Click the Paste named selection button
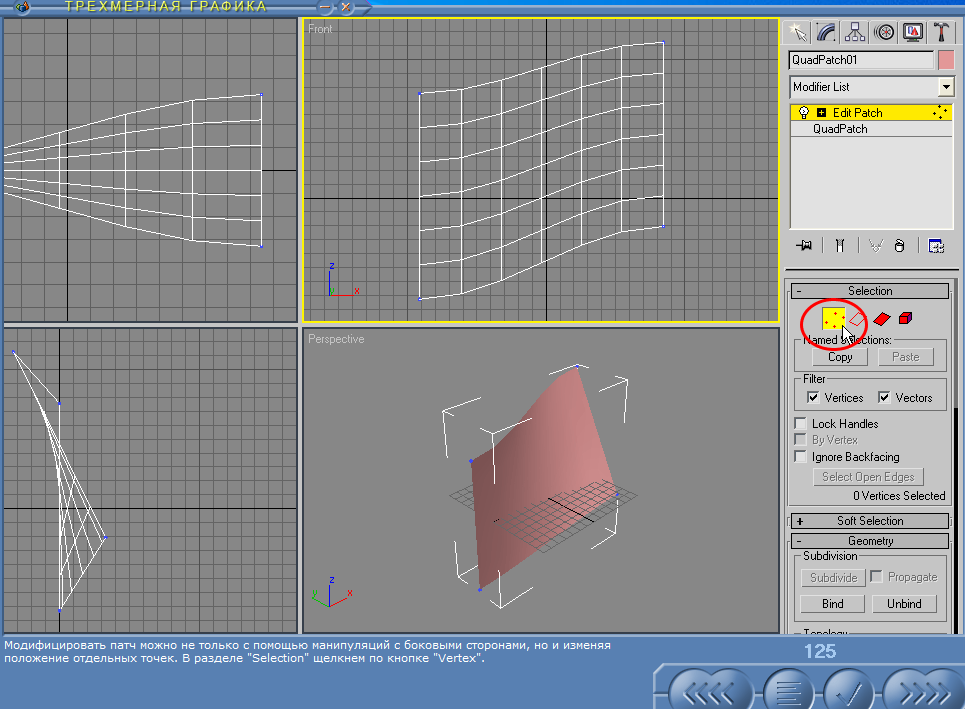 click(x=905, y=357)
